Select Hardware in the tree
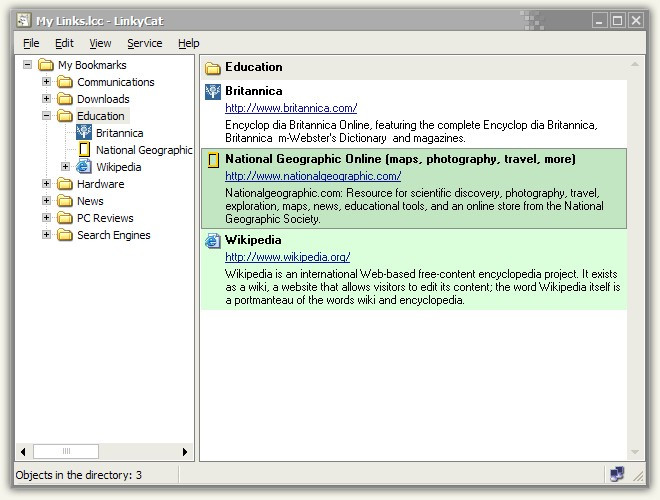Viewport: 660px width, 500px height. coord(101,184)
